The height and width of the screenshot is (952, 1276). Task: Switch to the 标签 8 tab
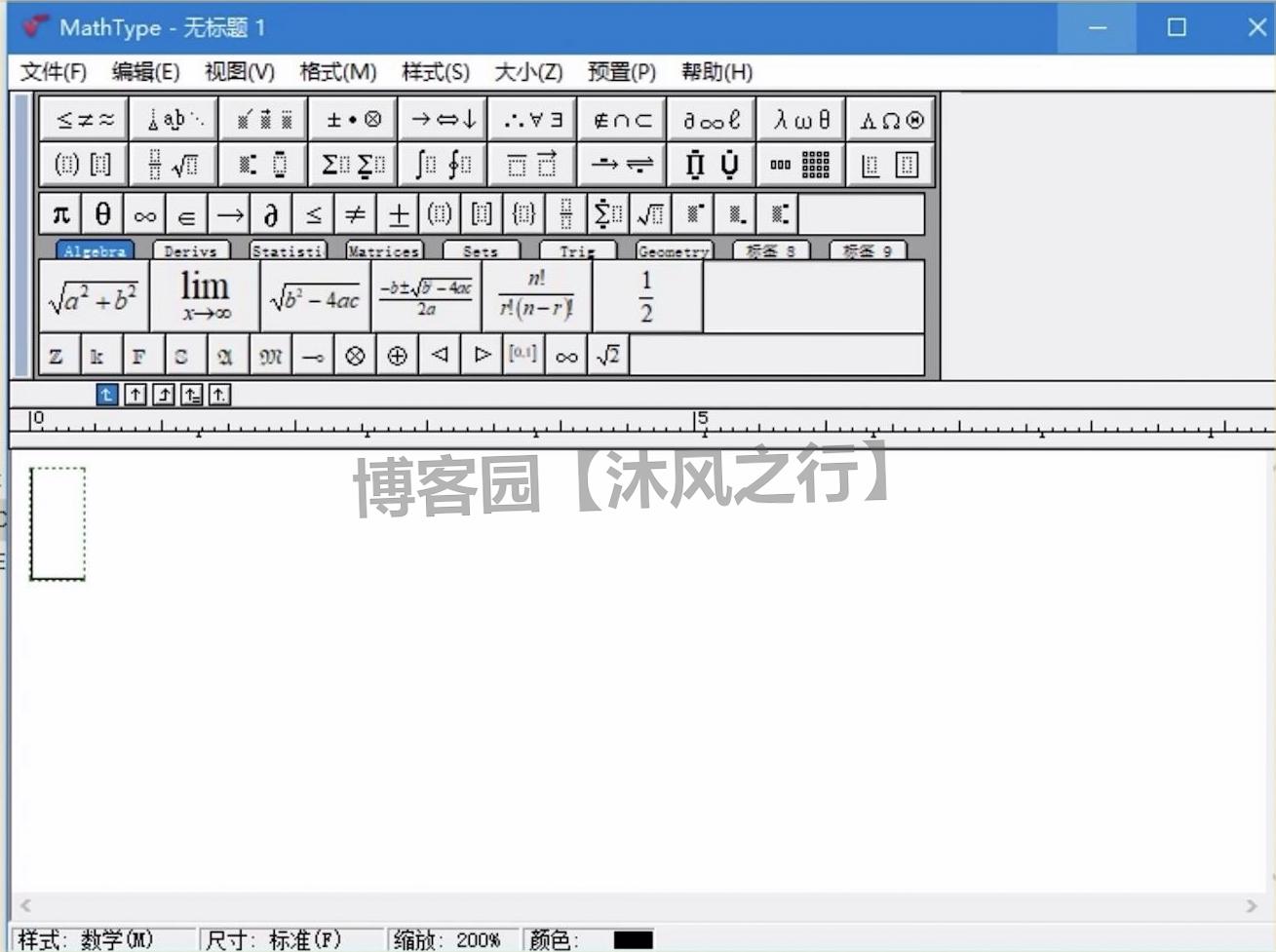[770, 250]
